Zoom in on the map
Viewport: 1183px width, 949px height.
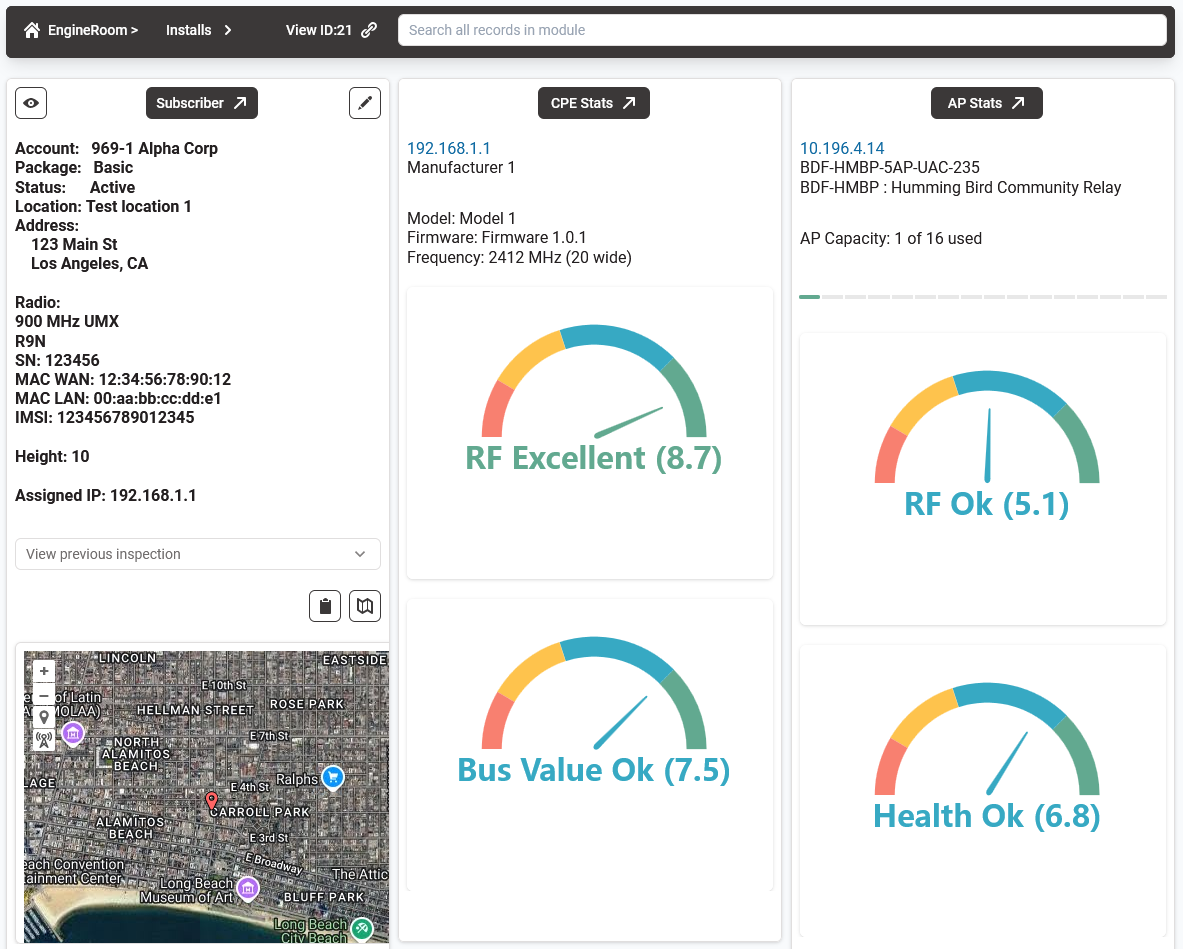coord(44,671)
